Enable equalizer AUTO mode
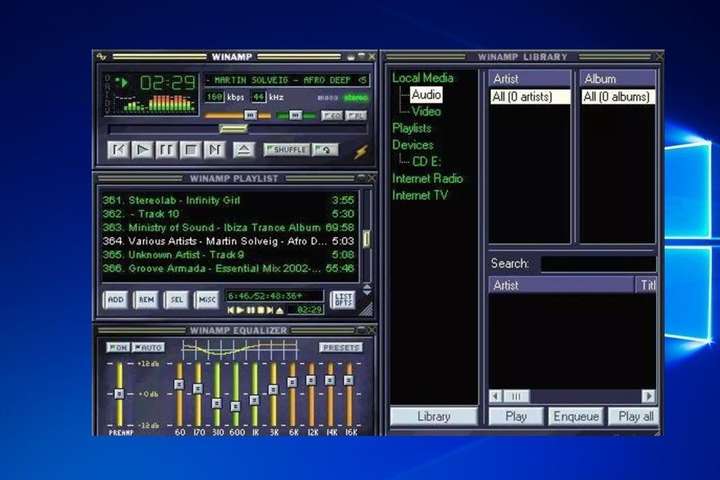720x480 pixels. pos(148,347)
